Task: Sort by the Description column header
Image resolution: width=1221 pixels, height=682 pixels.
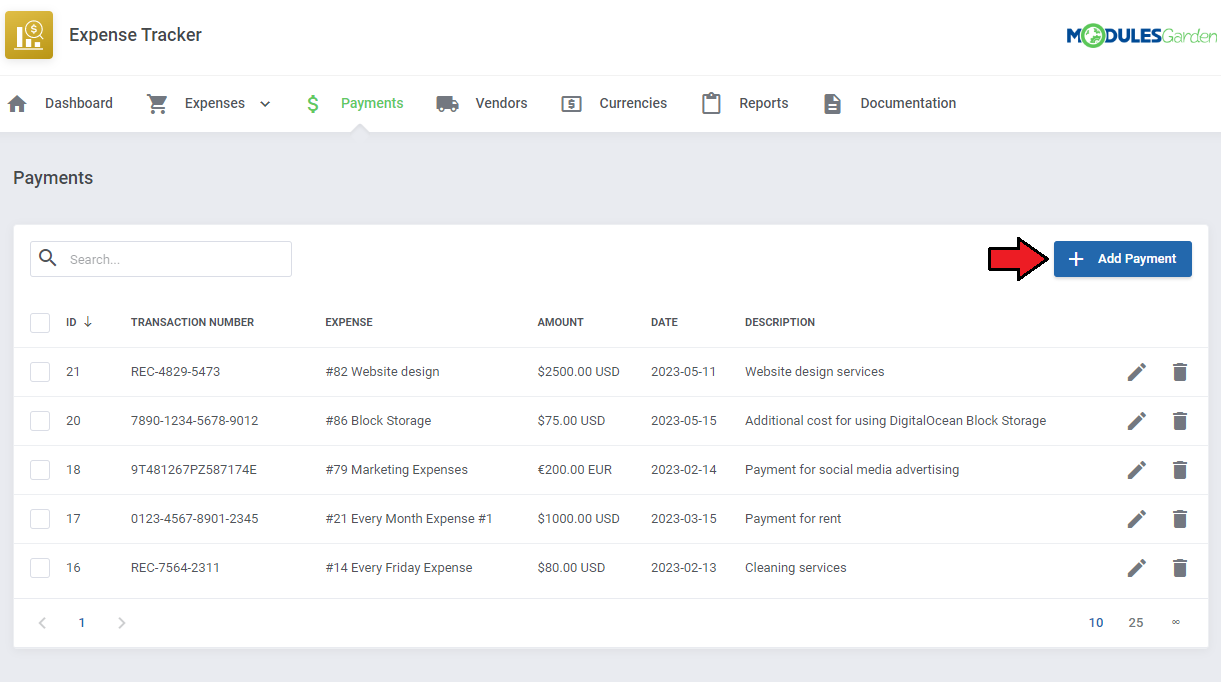Action: (x=780, y=322)
